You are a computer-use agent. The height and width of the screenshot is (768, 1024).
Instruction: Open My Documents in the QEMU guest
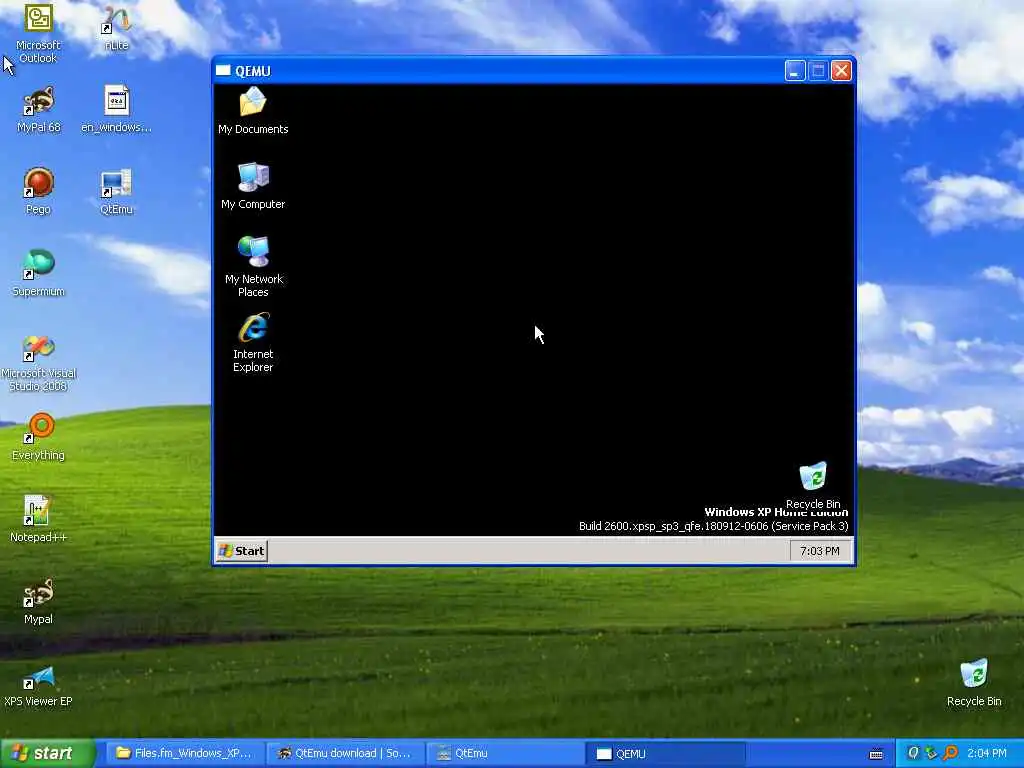click(253, 110)
